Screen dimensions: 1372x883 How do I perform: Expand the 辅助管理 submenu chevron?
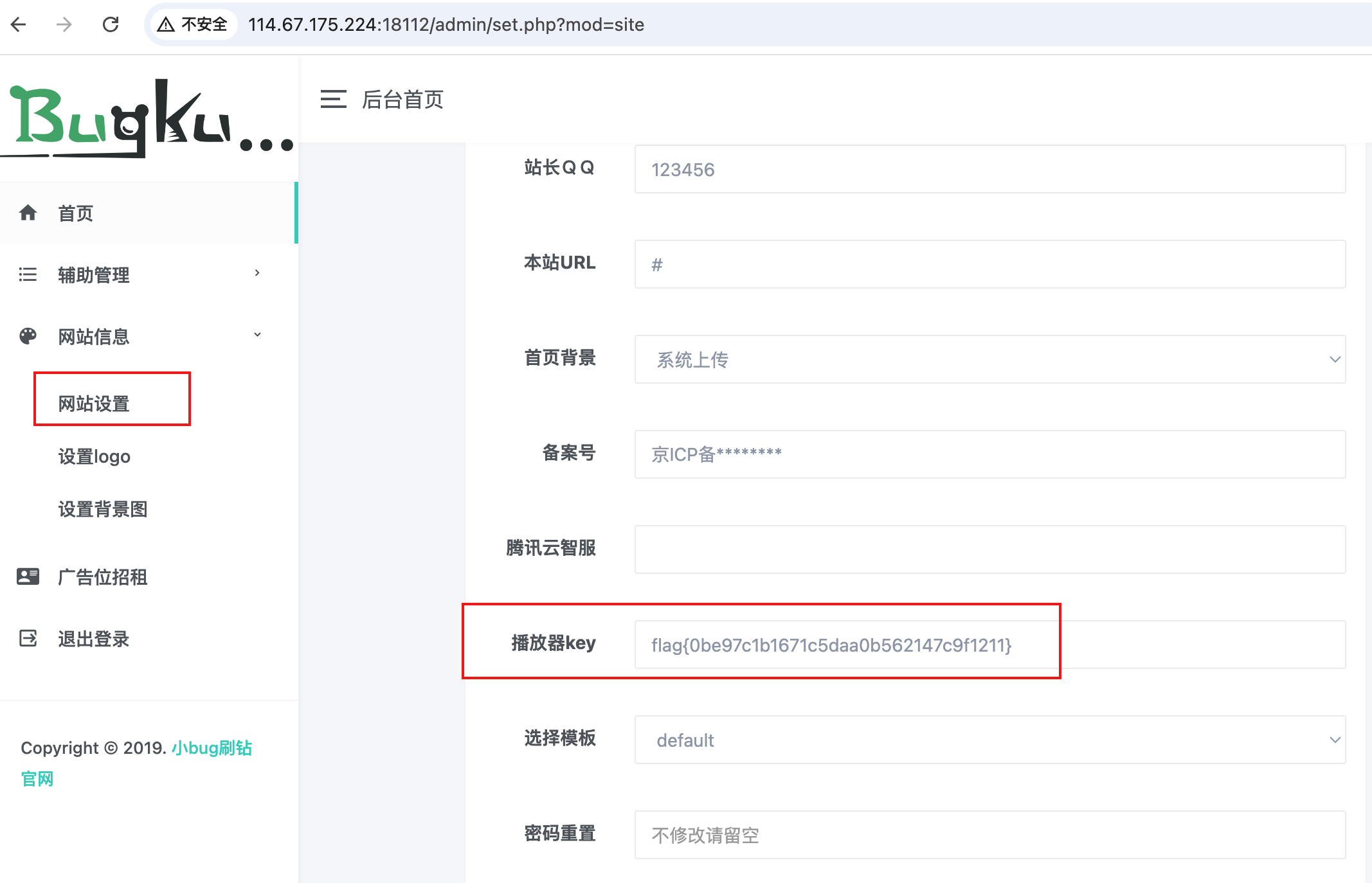(257, 272)
